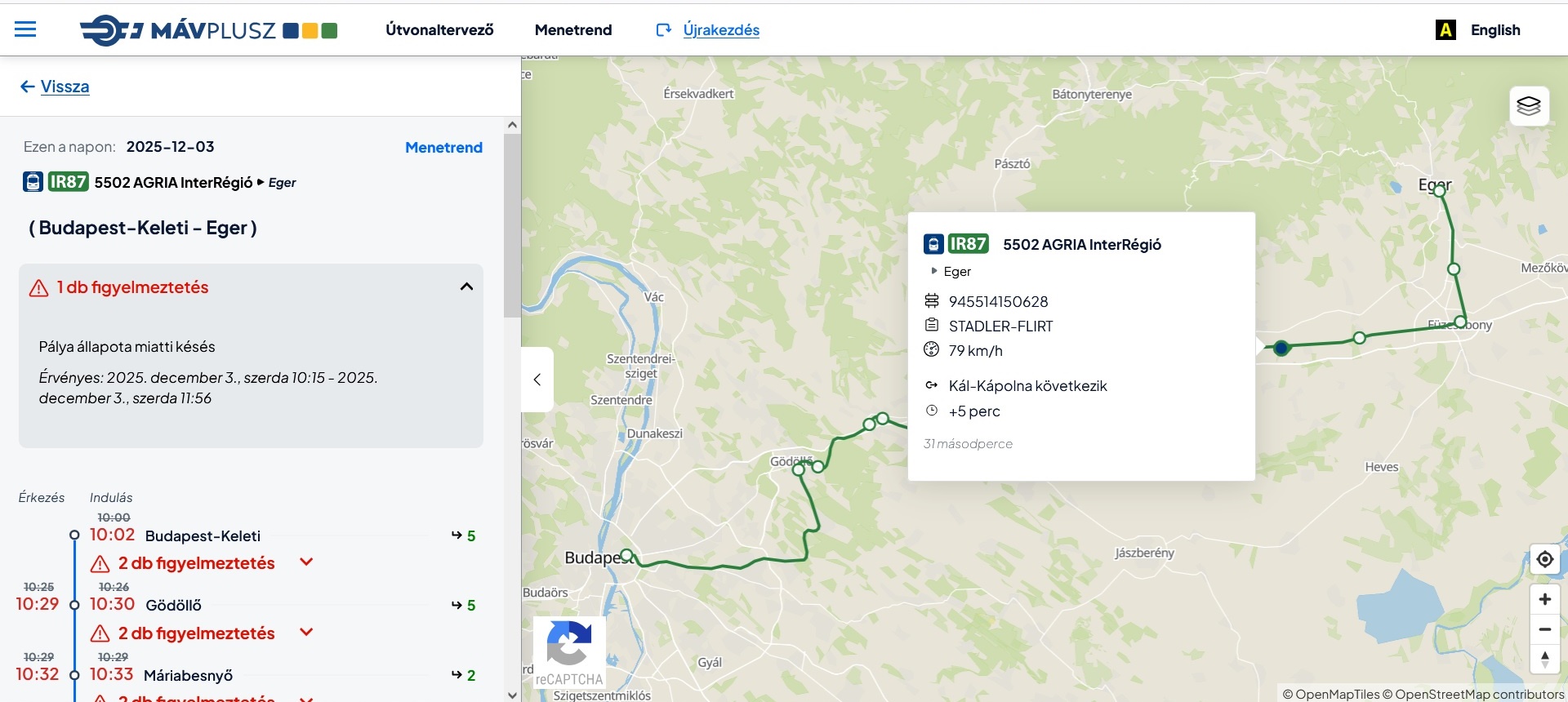Viewport: 1568px width, 702px height.
Task: Go back via Vissza link
Action: (55, 87)
